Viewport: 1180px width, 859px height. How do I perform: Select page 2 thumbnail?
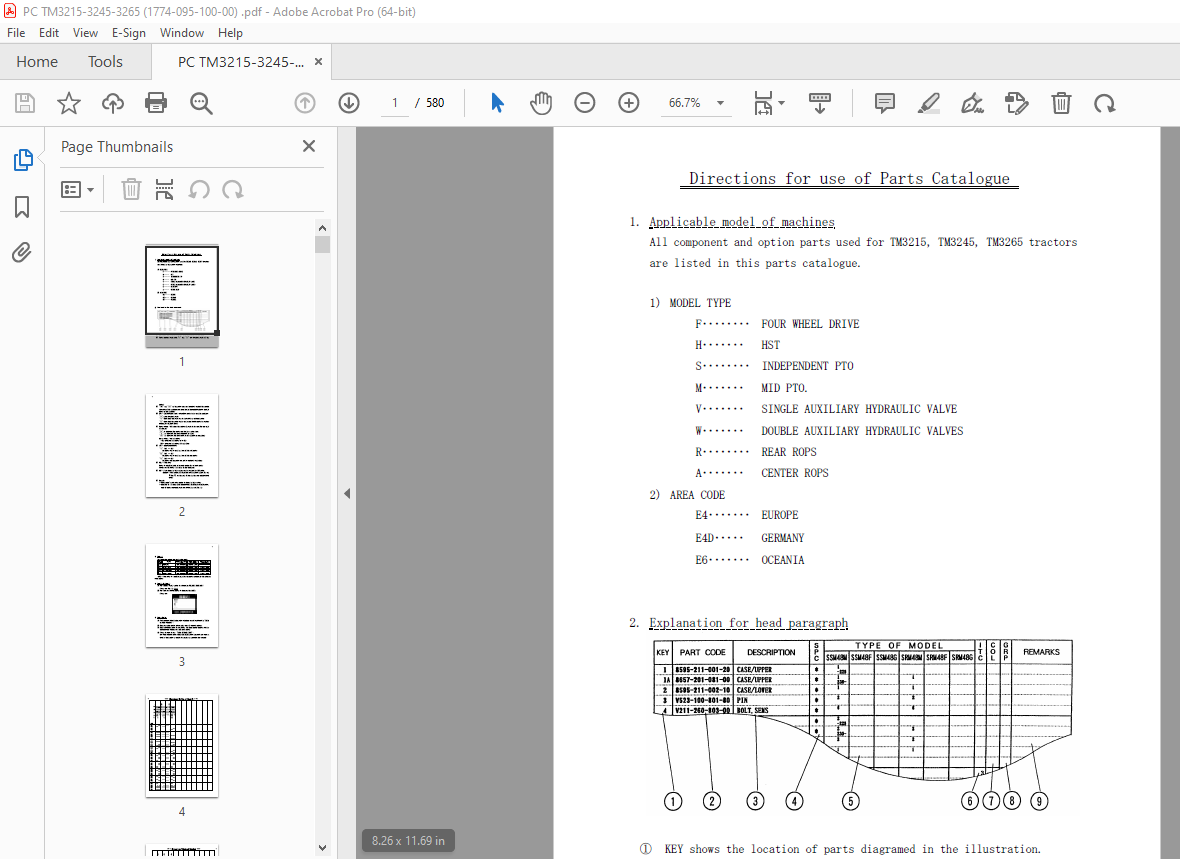click(x=182, y=446)
